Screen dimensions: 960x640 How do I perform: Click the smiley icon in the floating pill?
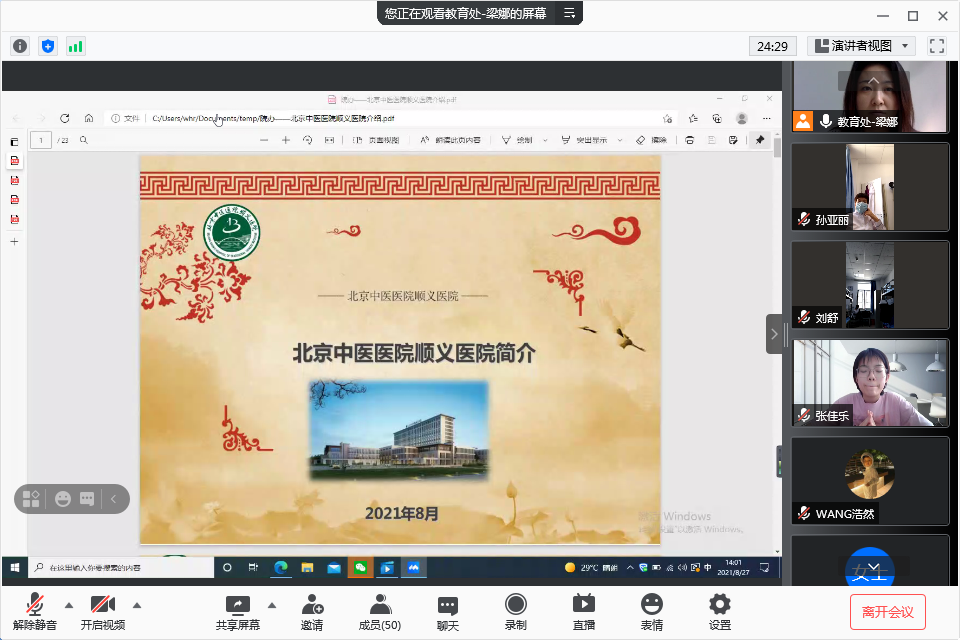(x=62, y=499)
